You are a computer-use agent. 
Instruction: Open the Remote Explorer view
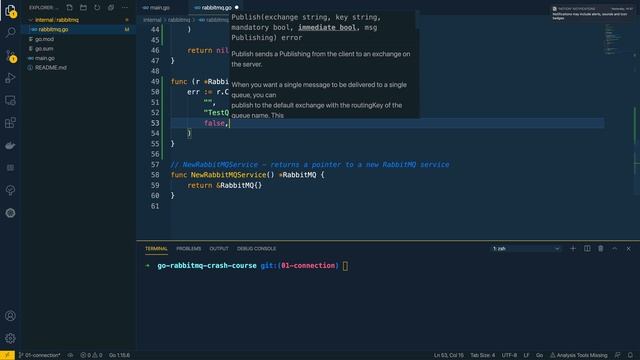(10, 100)
